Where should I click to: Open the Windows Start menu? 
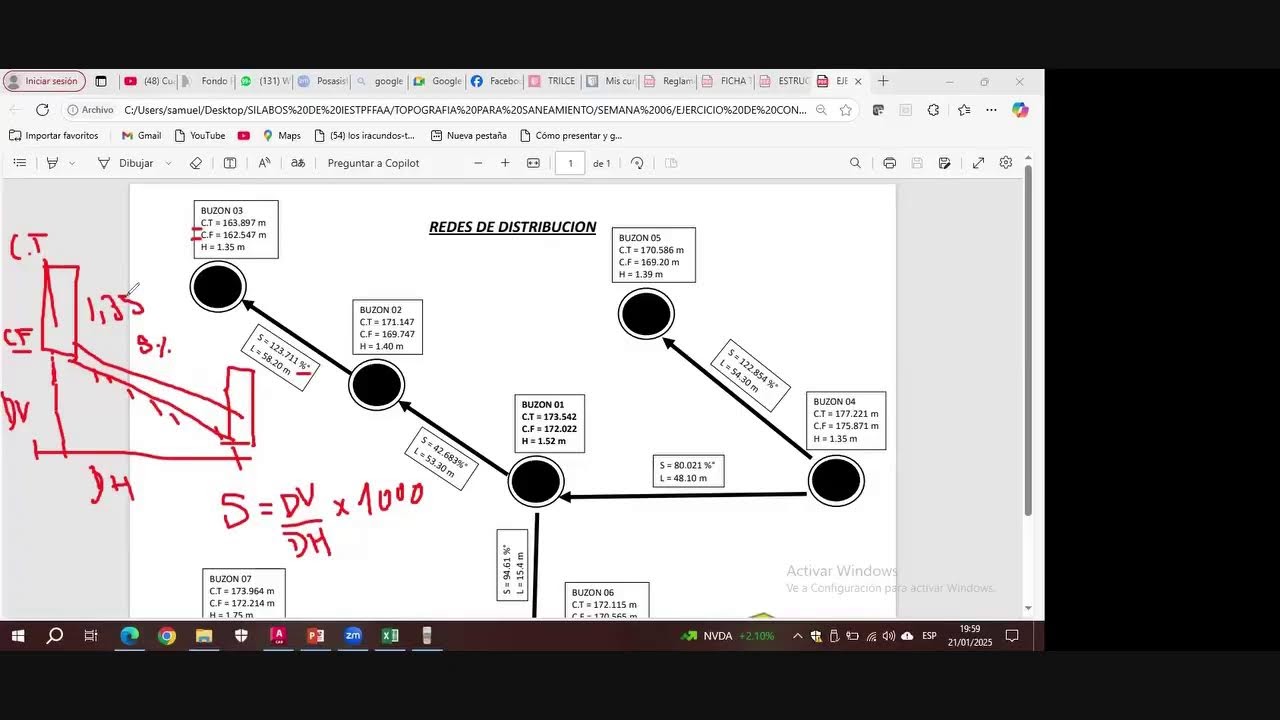pyautogui.click(x=17, y=636)
